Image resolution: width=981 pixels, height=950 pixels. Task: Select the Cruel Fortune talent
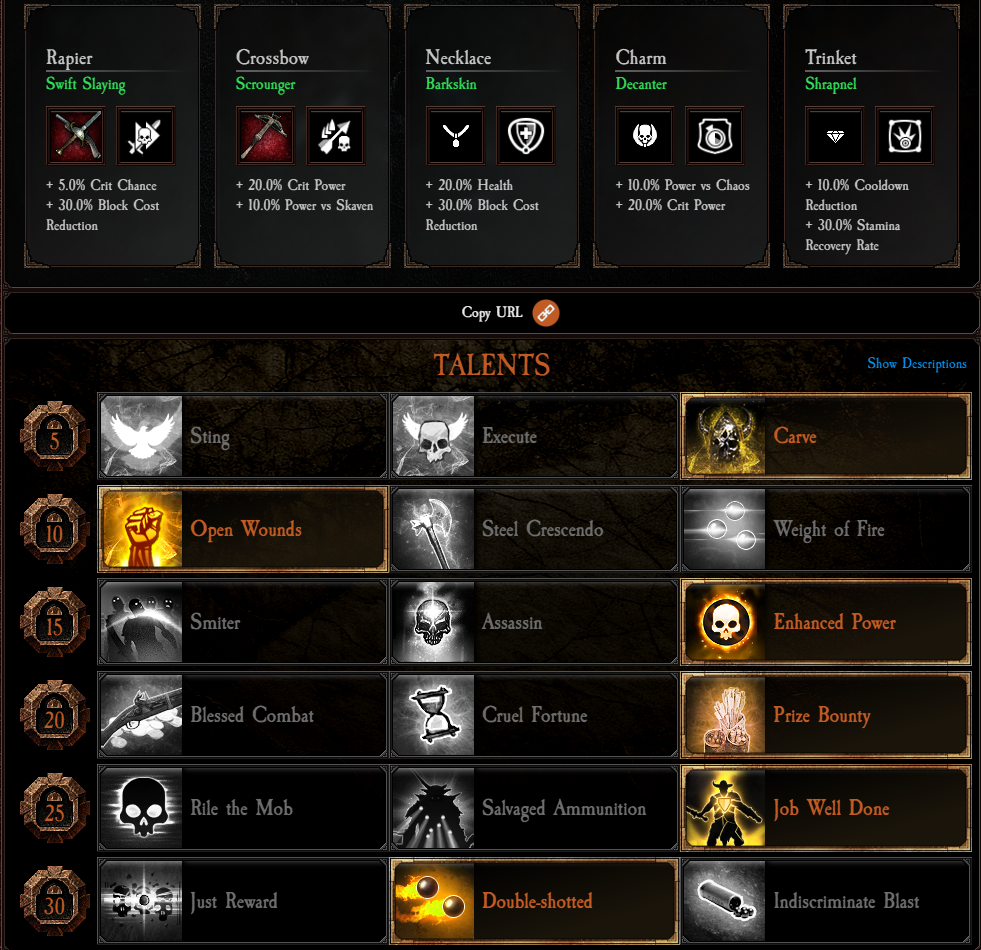[x=534, y=715]
